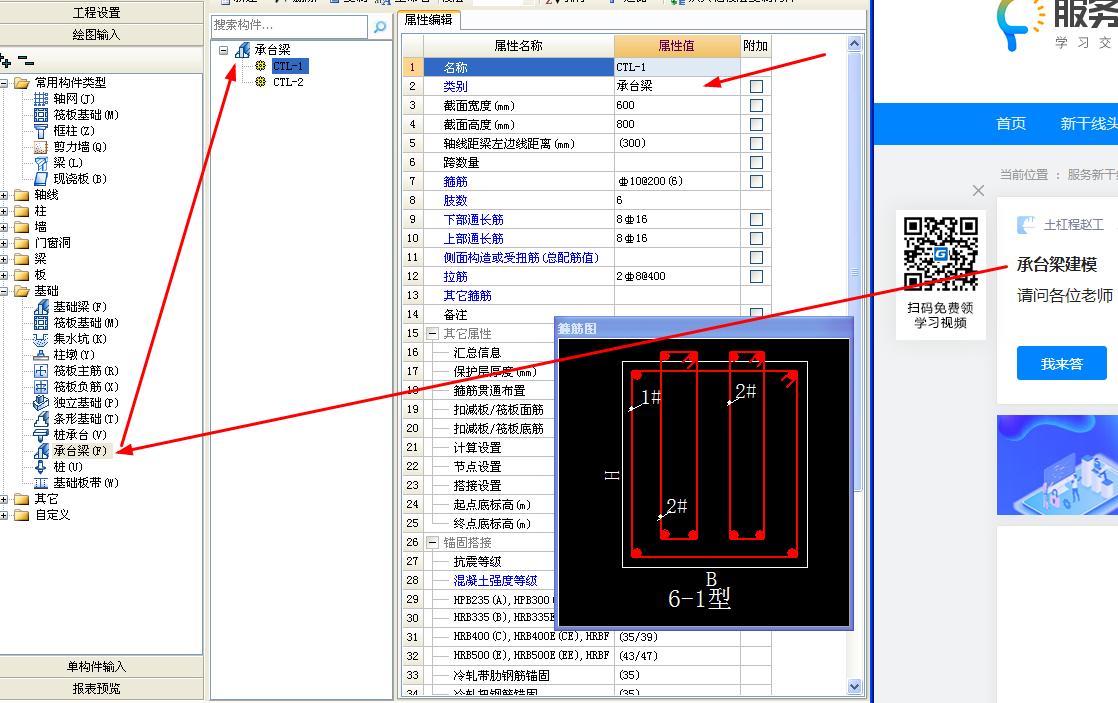
Task: Open the 单构件输入 panel
Action: (97, 667)
